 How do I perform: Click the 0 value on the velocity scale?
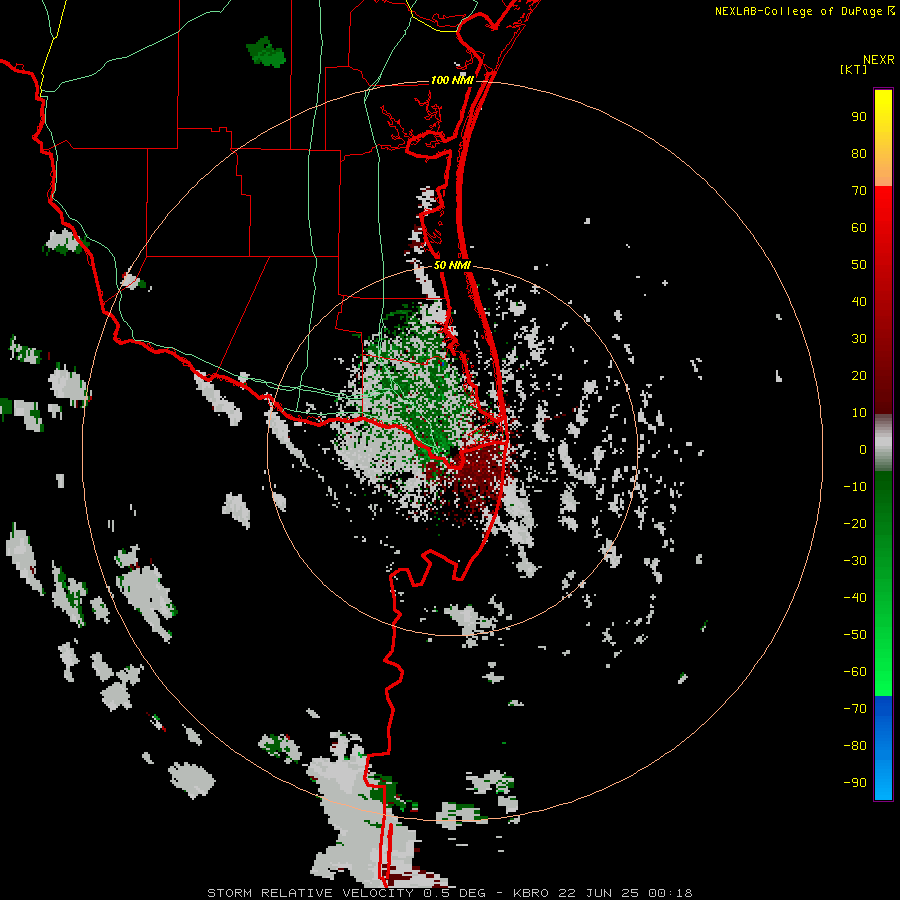[x=863, y=450]
